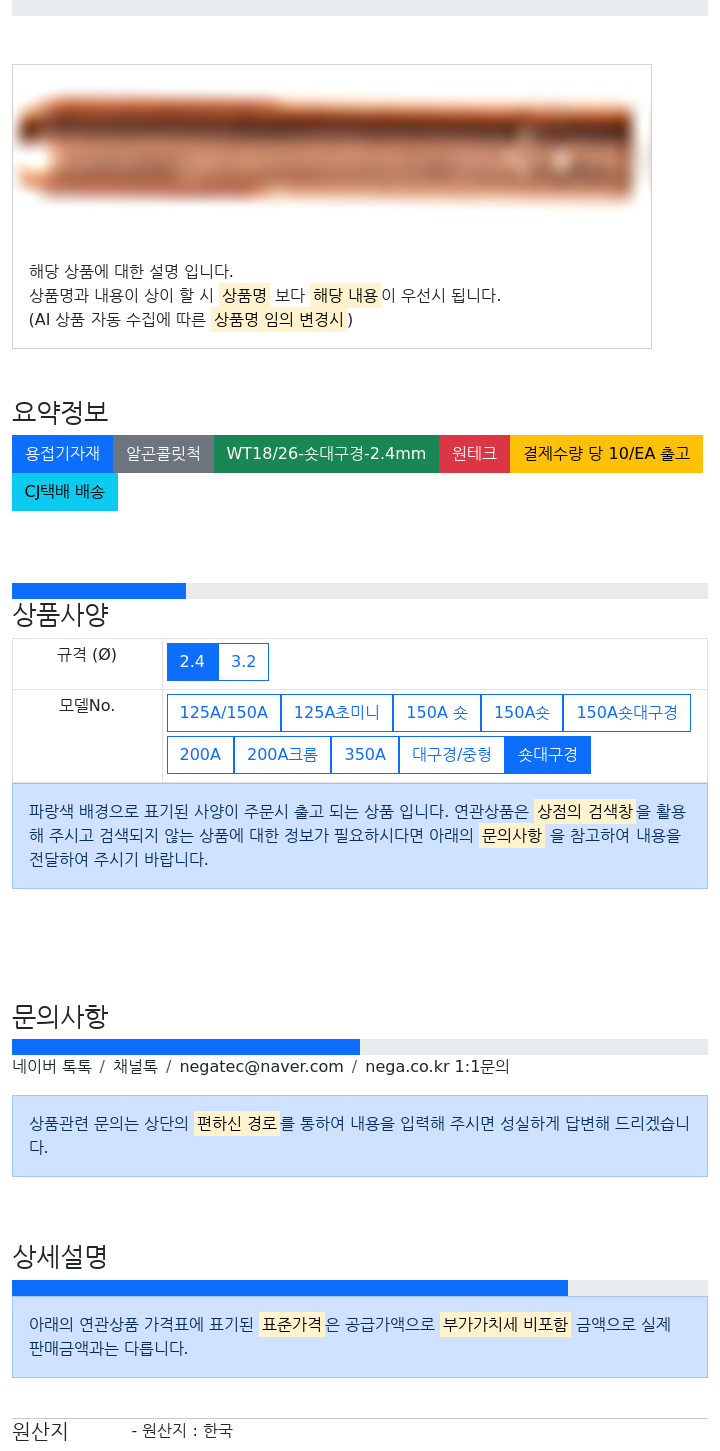The height and width of the screenshot is (1451, 720).
Task: Click the 알곤콜릿척 tag
Action: [x=163, y=454]
